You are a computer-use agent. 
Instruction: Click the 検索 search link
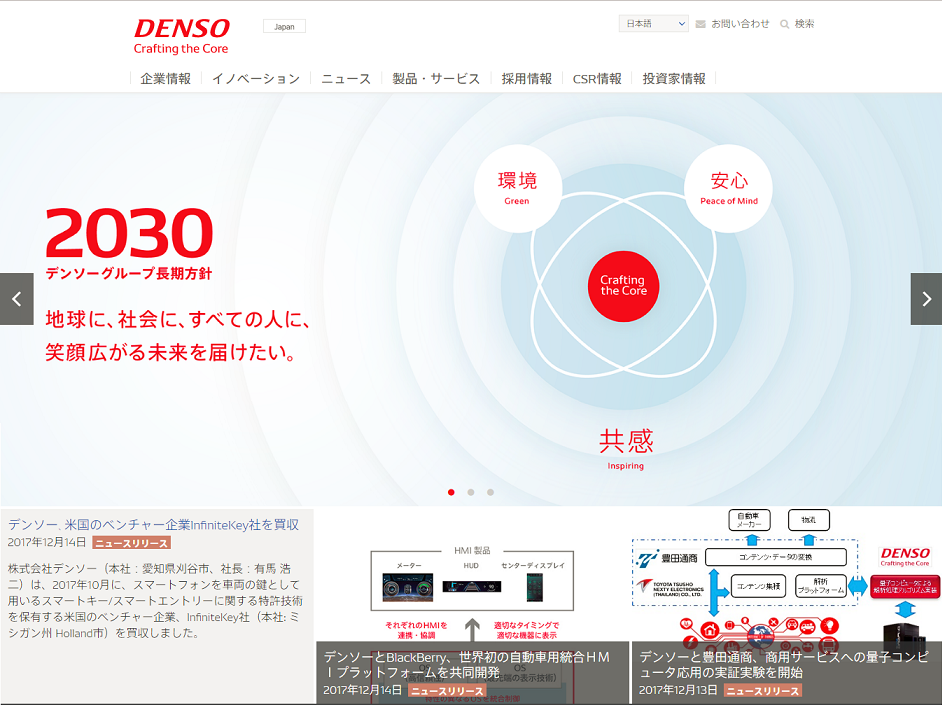(804, 24)
